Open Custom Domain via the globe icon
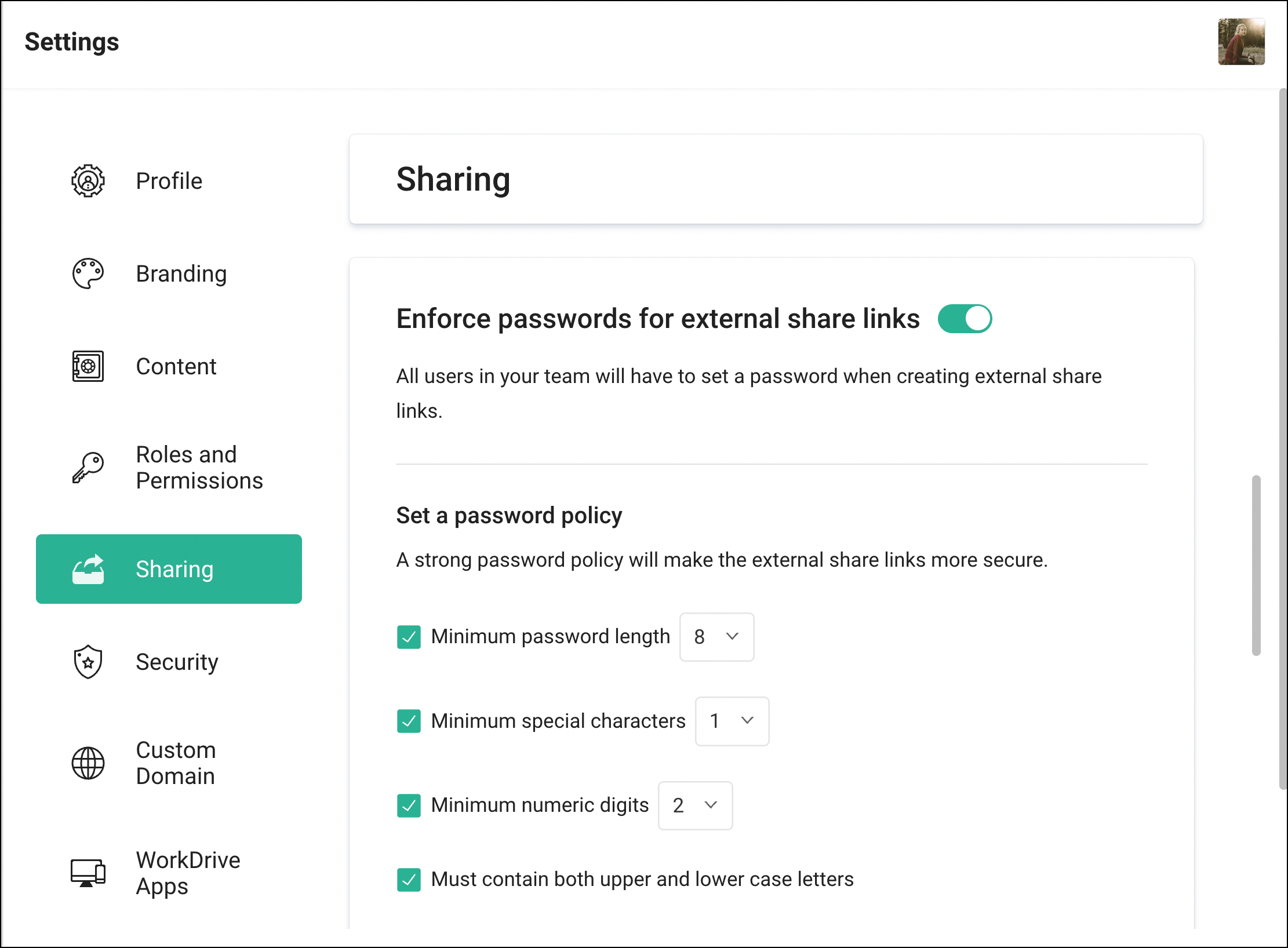1288x948 pixels. [88, 763]
